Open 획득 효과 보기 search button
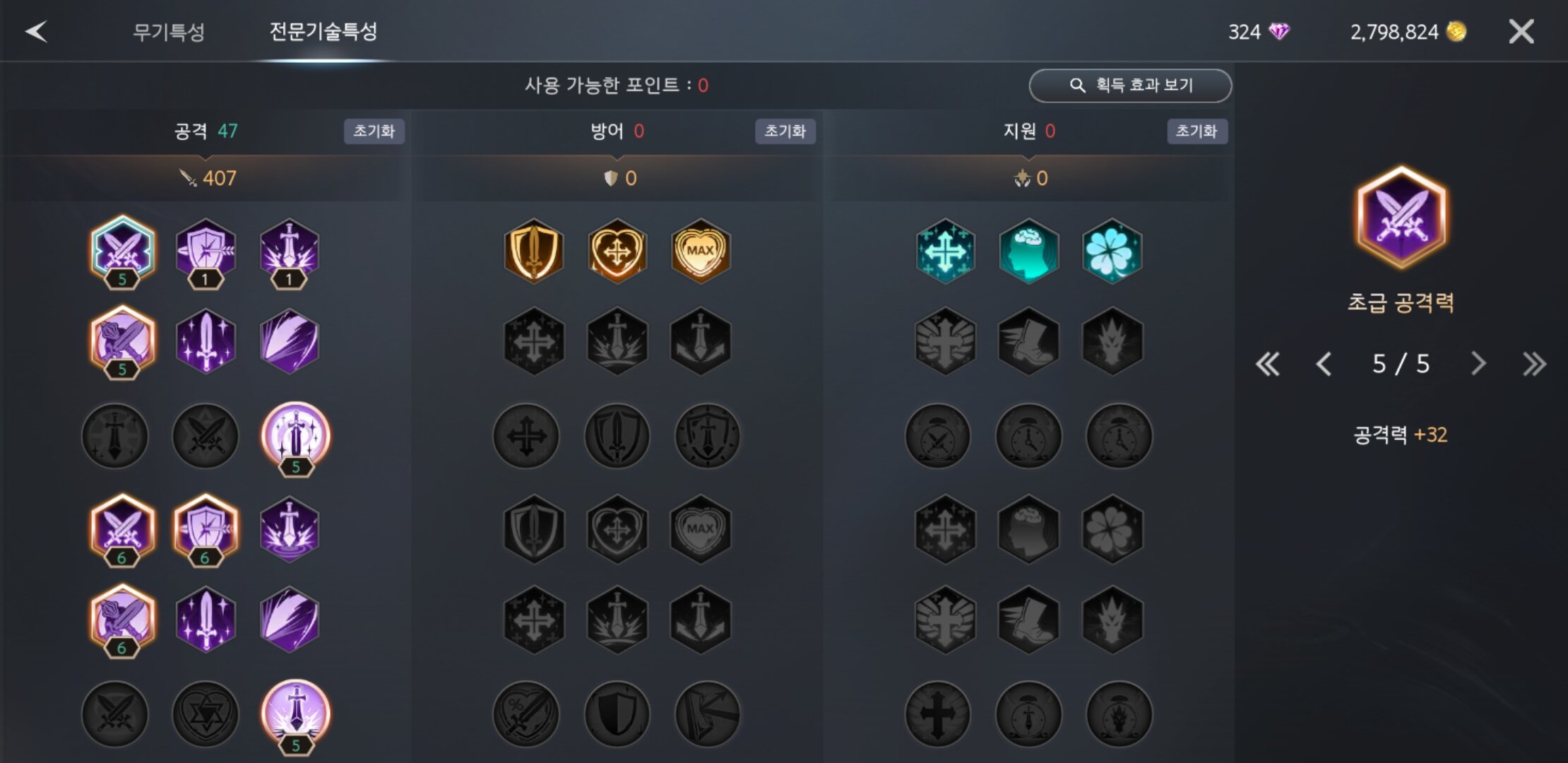The image size is (1568, 763). click(x=1130, y=85)
